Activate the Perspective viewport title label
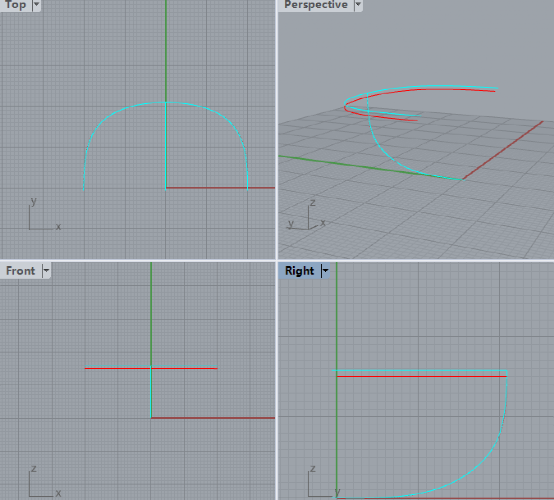Image resolution: width=554 pixels, height=500 pixels. 316,5
